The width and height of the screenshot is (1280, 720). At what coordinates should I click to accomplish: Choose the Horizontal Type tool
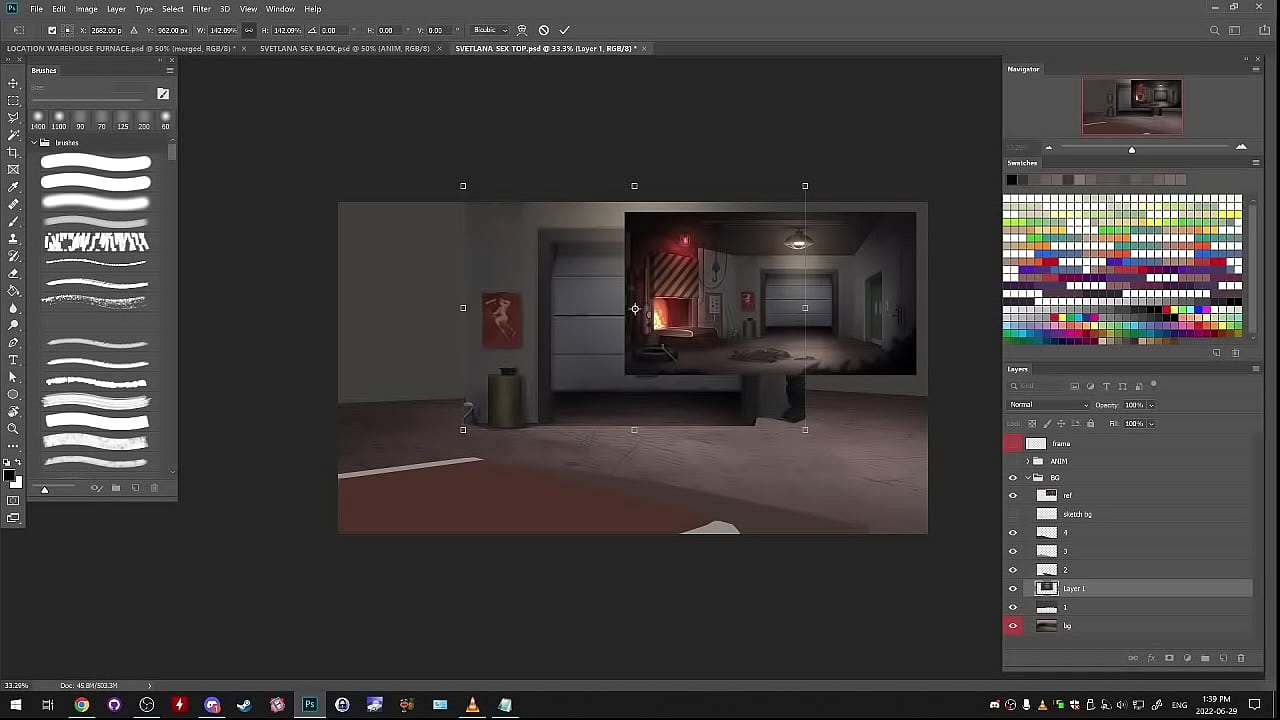(13, 360)
